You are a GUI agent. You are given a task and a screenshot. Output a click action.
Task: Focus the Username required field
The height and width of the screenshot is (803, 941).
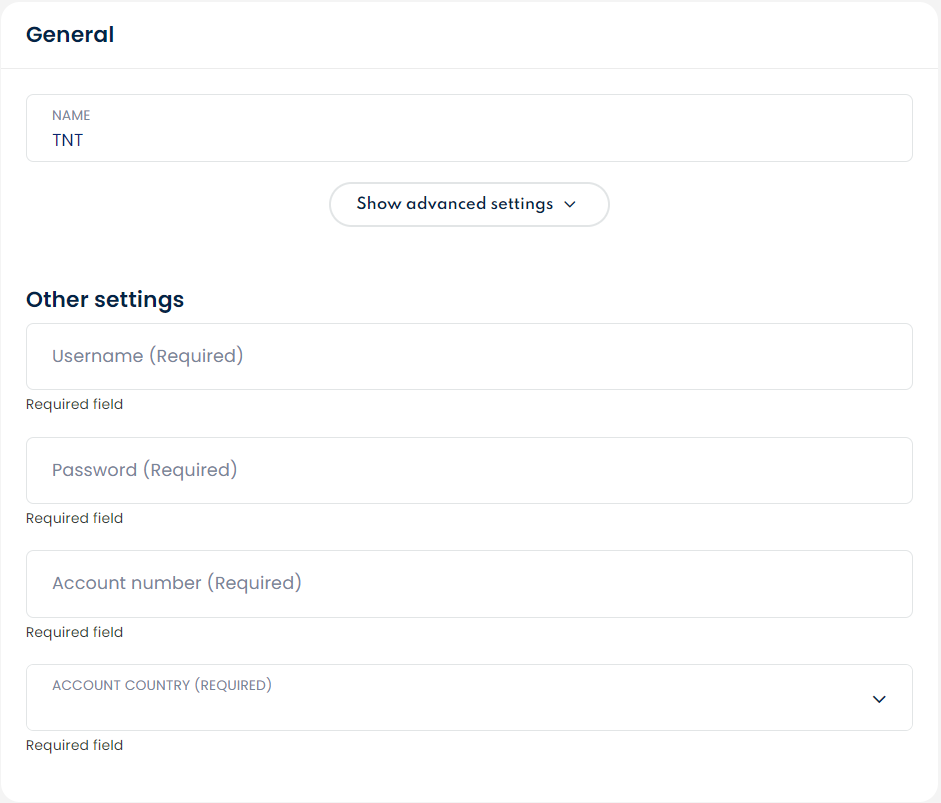coord(468,357)
